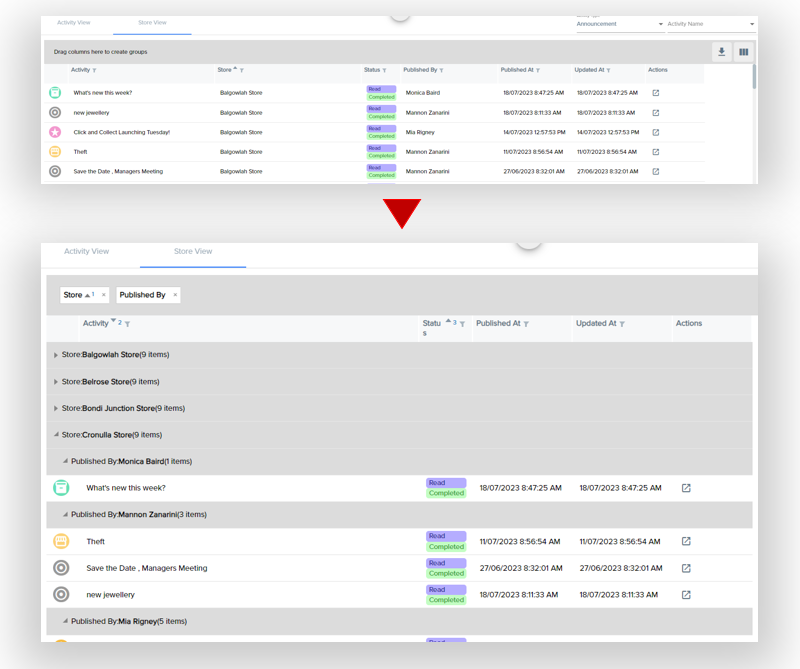The width and height of the screenshot is (800, 669).
Task: Collapse the Published By Mannon Zanarini group
Action: [66, 515]
